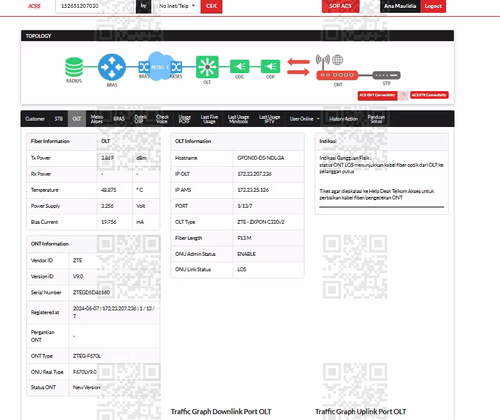Click the Bias Current value 19.756
The height and width of the screenshot is (420, 500).
click(109, 222)
